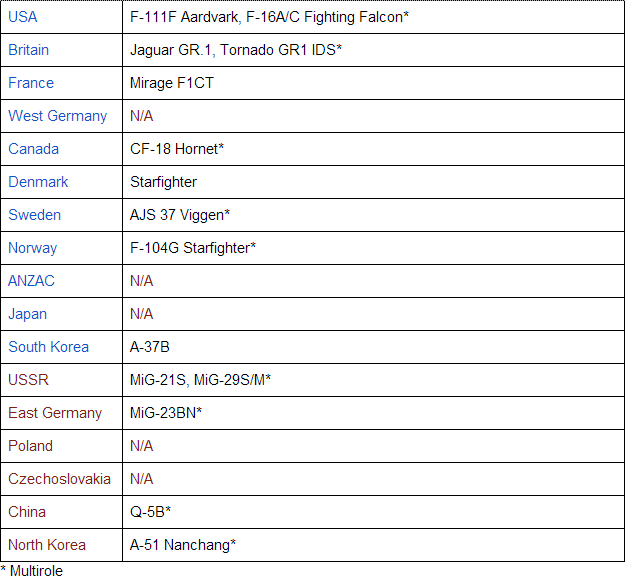Open the Denmark link

pos(38,182)
